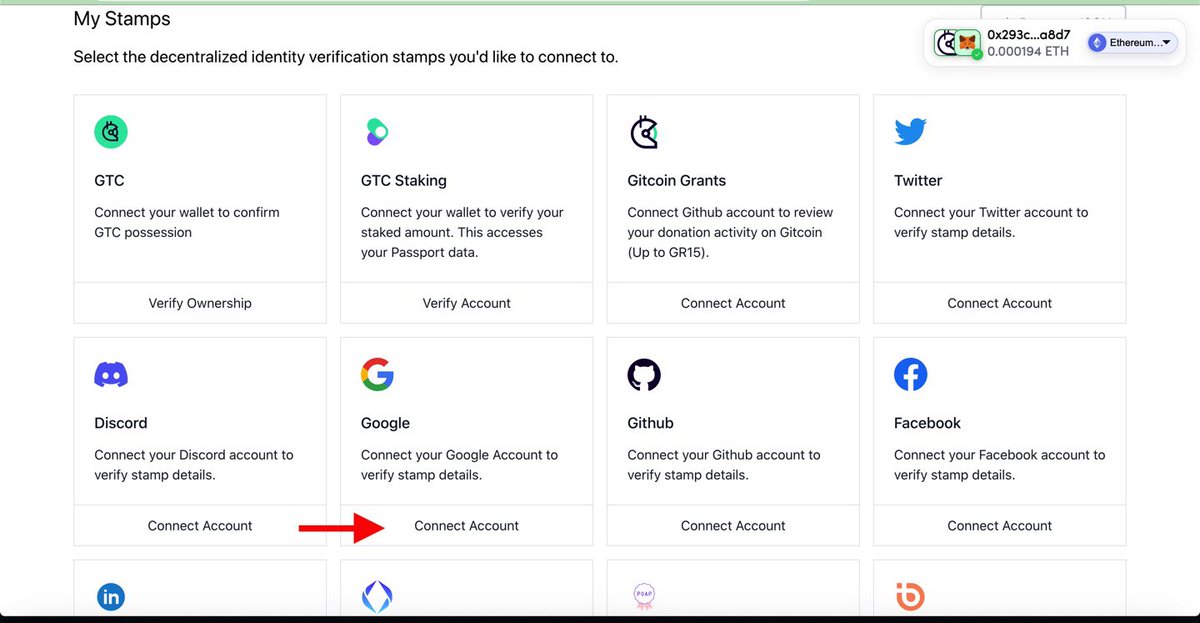This screenshot has height=623, width=1200.
Task: Click the GTC Staking card title
Action: pyautogui.click(x=404, y=181)
